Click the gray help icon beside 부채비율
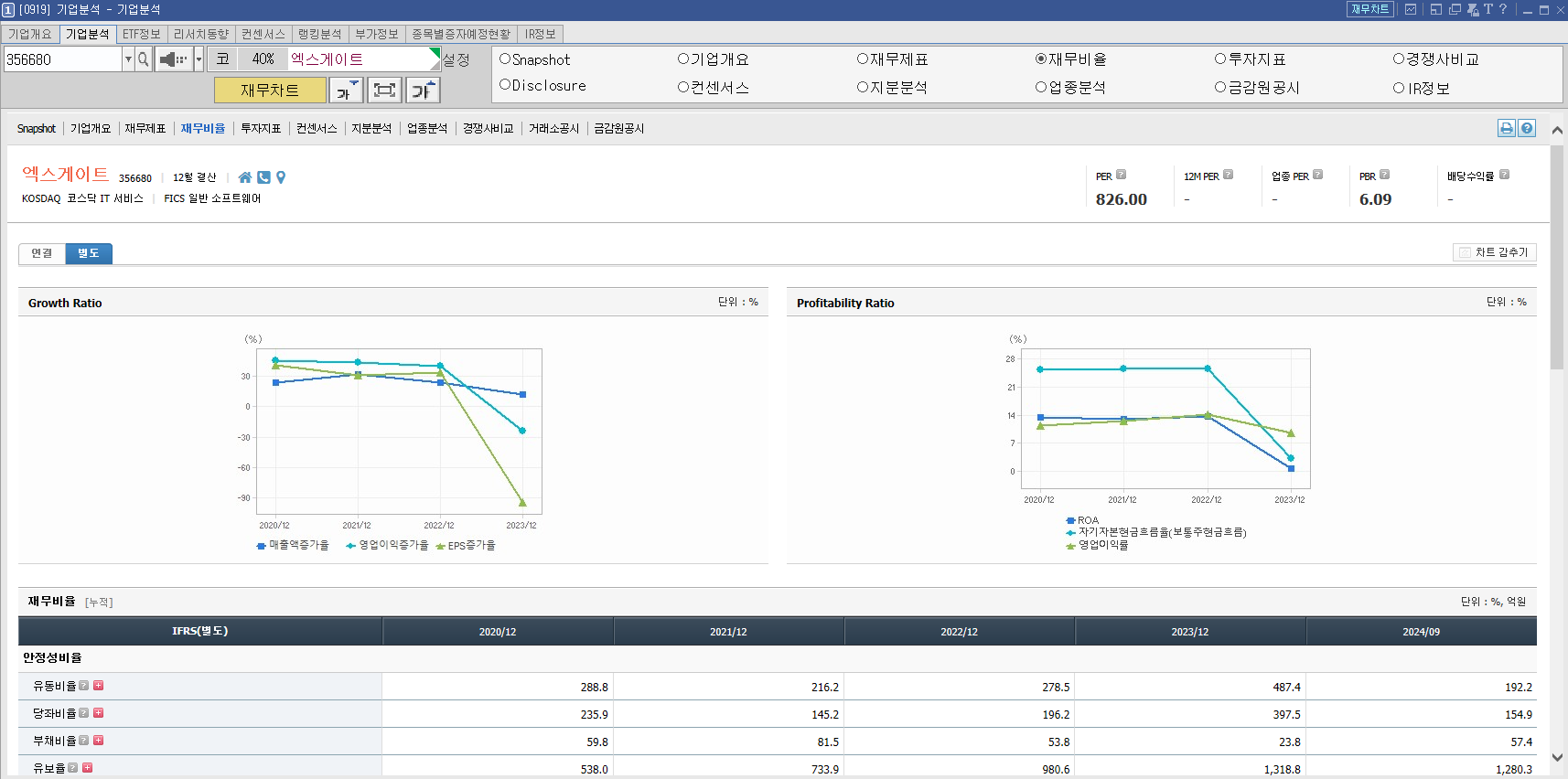Image resolution: width=1568 pixels, height=779 pixels. pyautogui.click(x=84, y=741)
